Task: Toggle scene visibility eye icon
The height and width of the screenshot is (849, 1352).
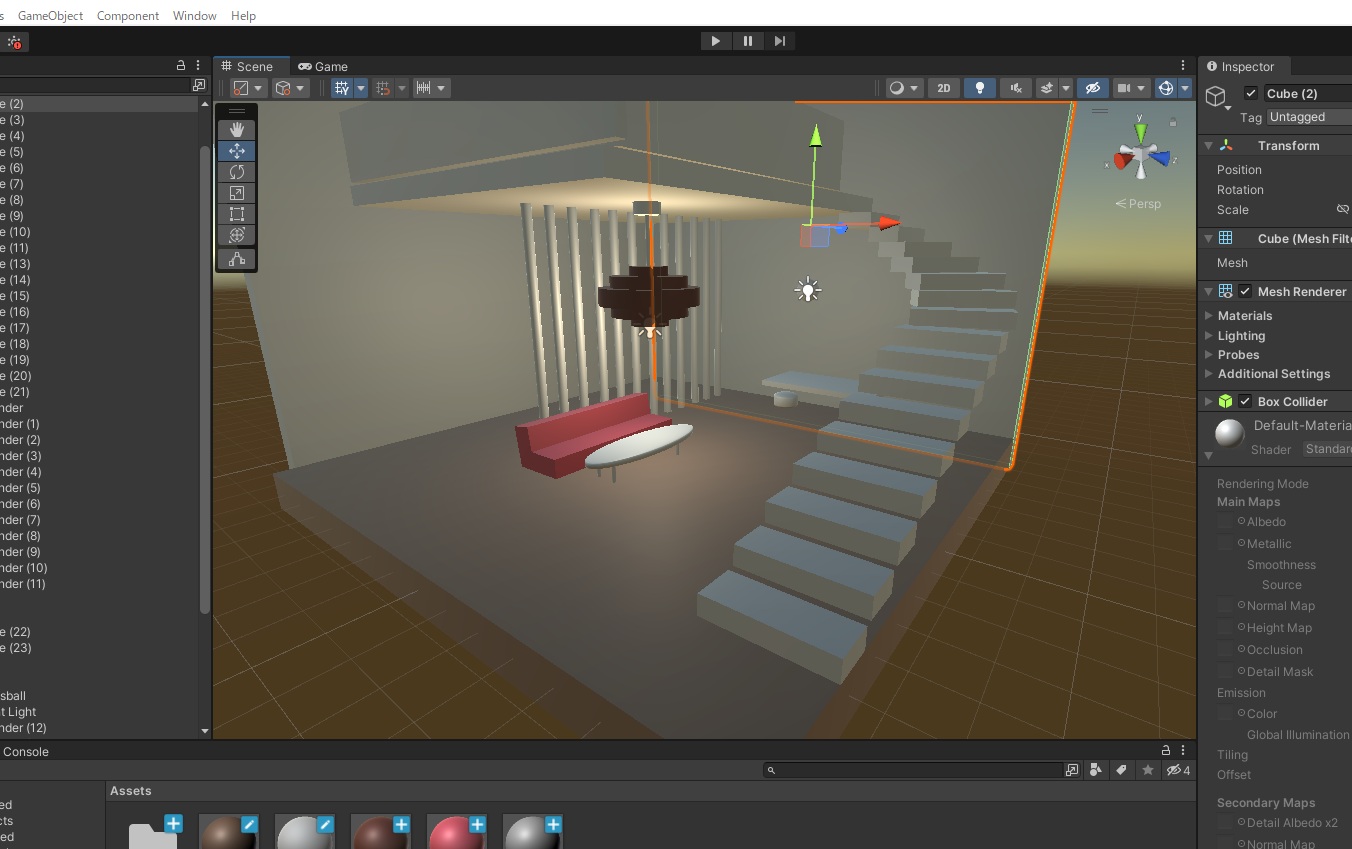Action: coord(1092,88)
